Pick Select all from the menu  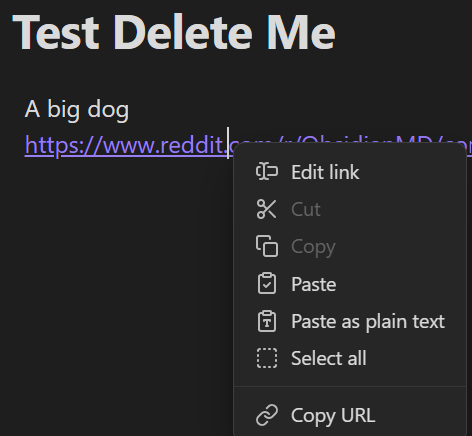[350, 358]
